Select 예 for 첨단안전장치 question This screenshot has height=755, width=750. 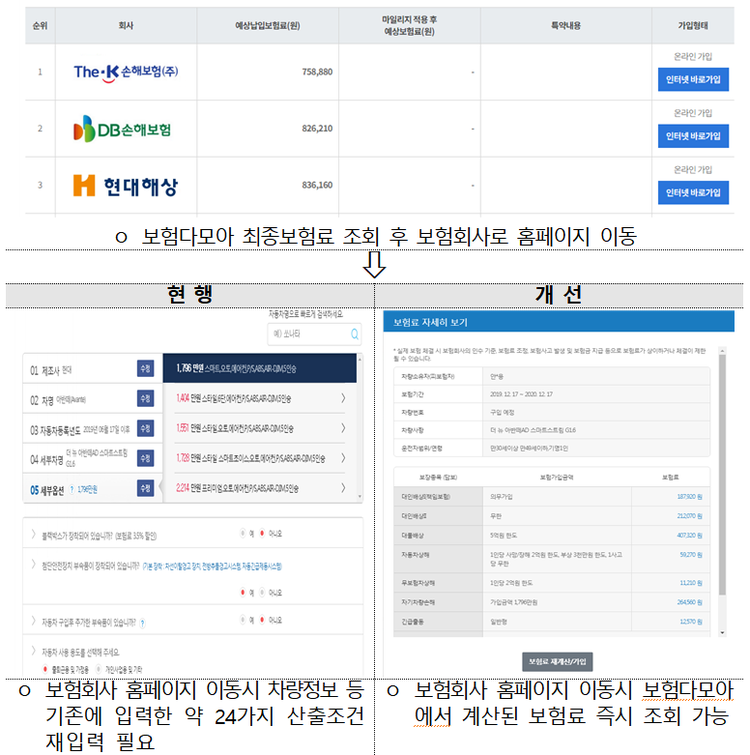(x=243, y=593)
